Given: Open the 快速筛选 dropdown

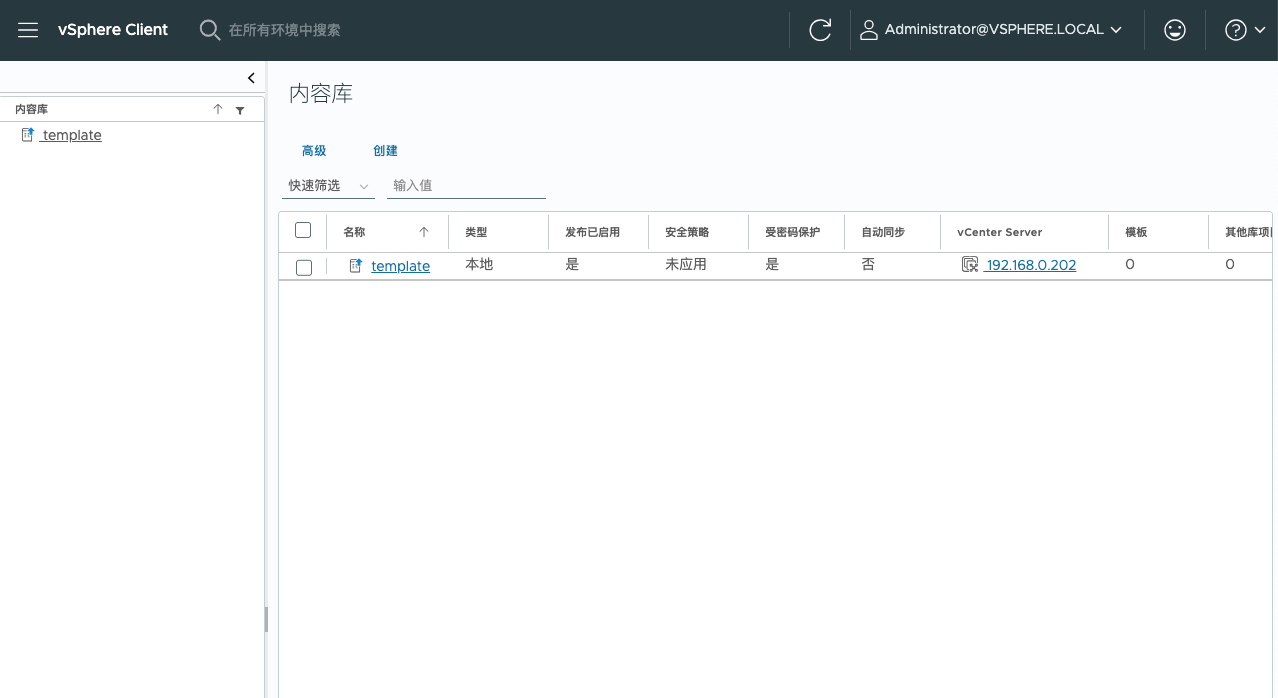Looking at the screenshot, I should [x=329, y=186].
